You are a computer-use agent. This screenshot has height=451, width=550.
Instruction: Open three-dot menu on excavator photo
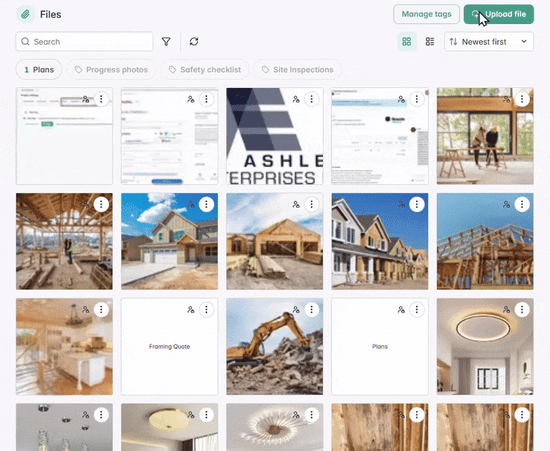coord(311,310)
